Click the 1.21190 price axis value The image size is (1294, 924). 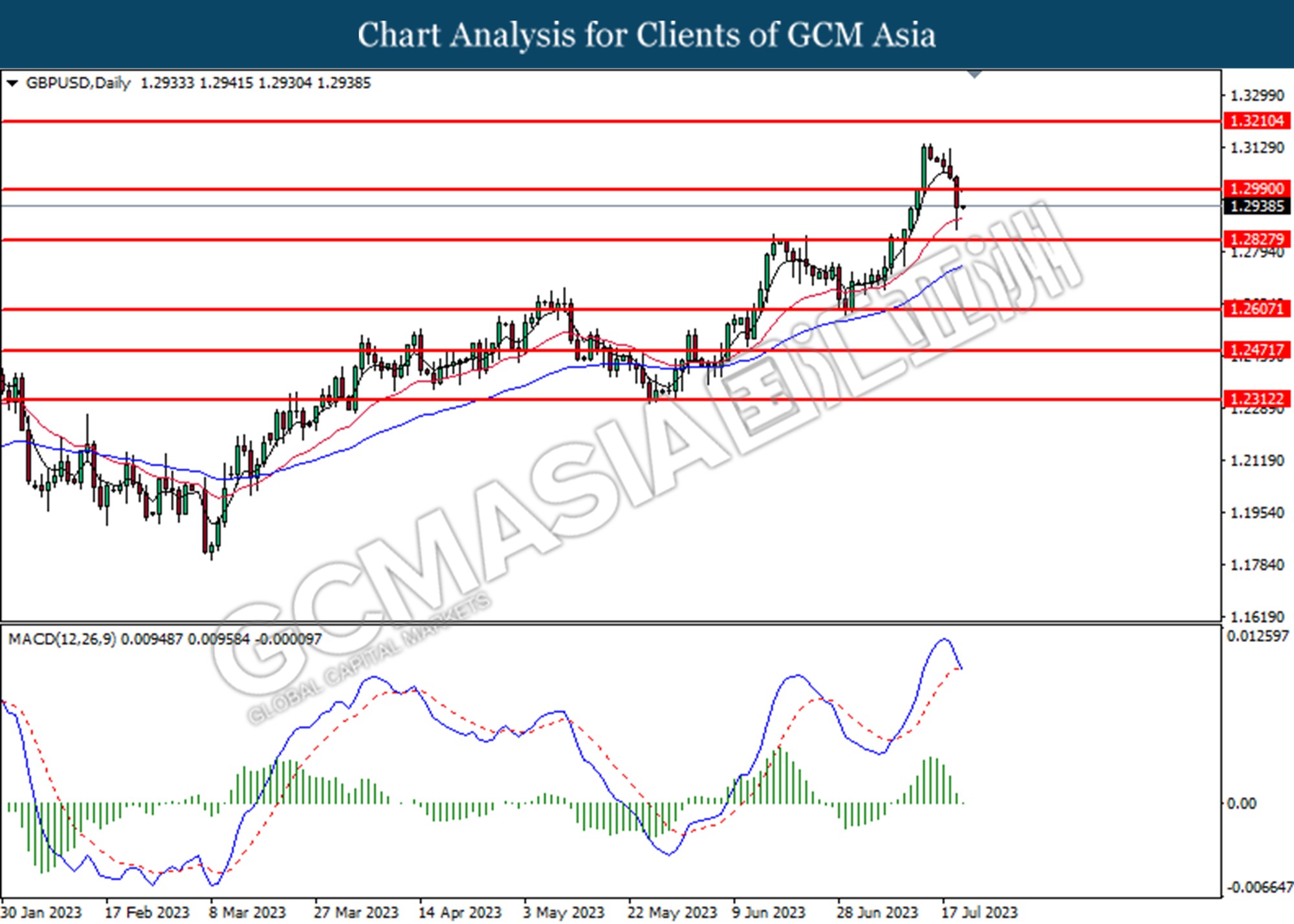click(x=1256, y=461)
